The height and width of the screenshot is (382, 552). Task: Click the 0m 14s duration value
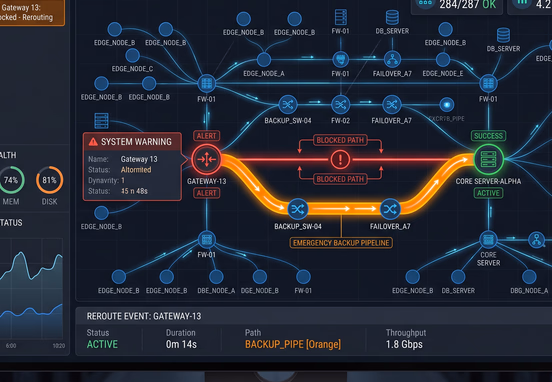tap(181, 344)
